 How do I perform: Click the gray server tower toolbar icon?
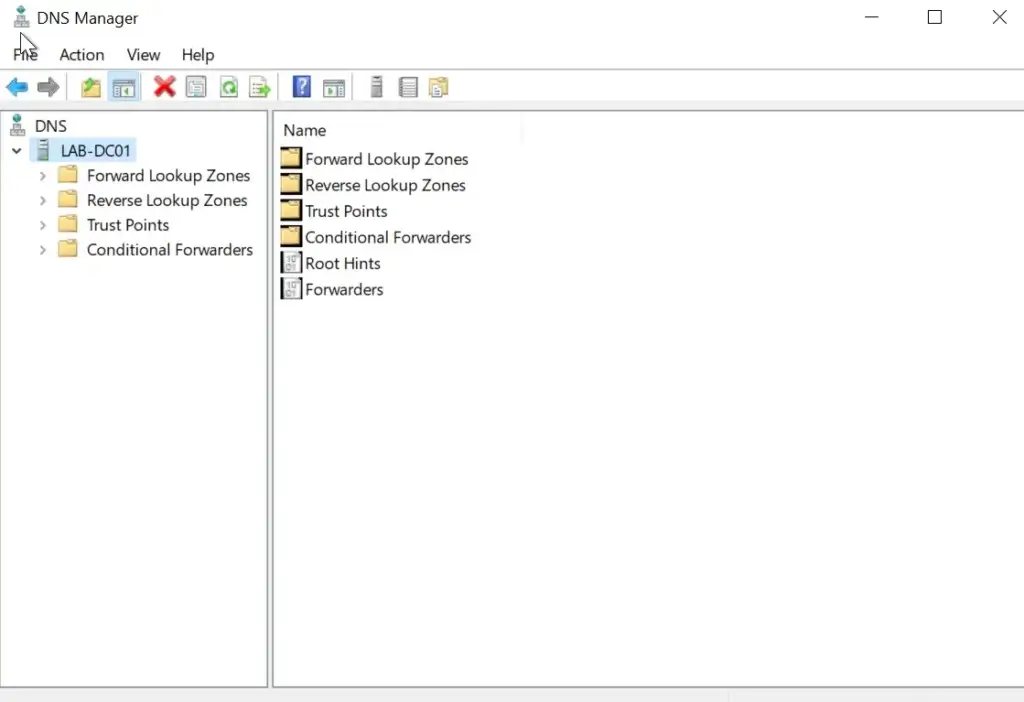376,88
